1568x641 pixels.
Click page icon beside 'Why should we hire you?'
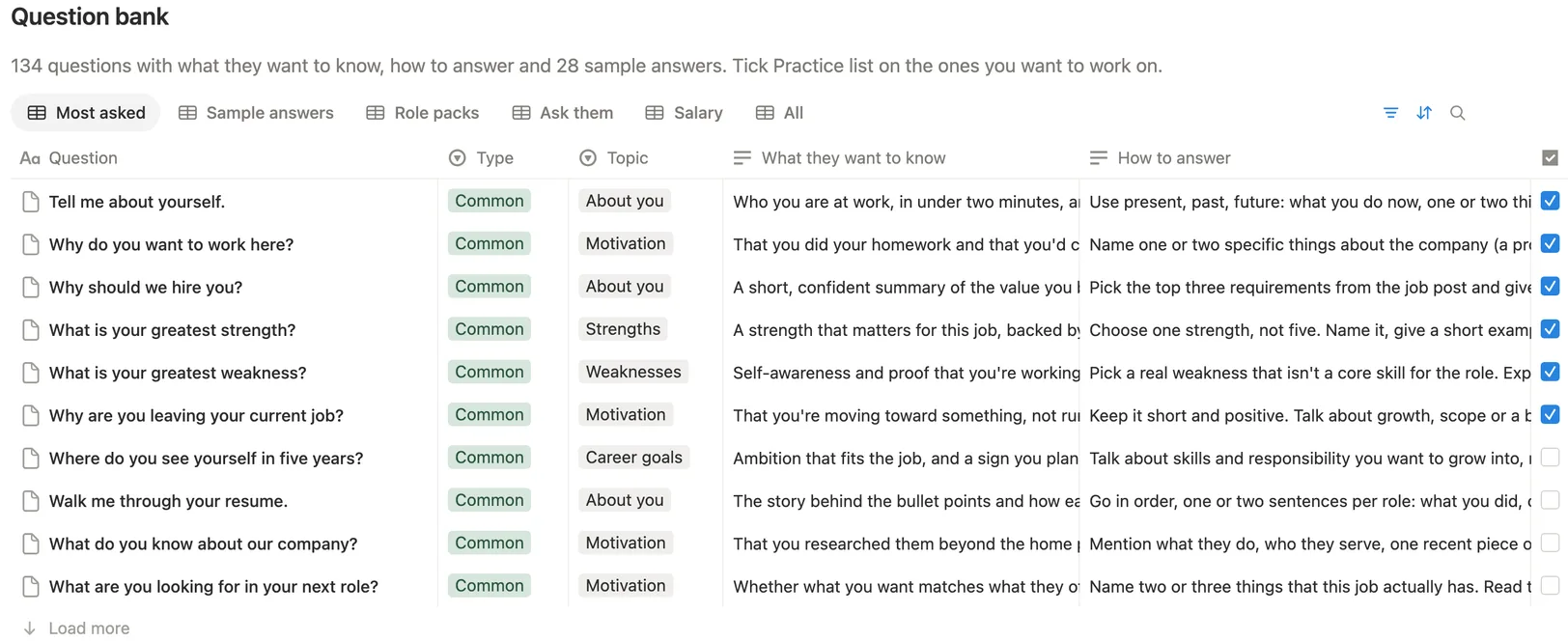[x=31, y=287]
